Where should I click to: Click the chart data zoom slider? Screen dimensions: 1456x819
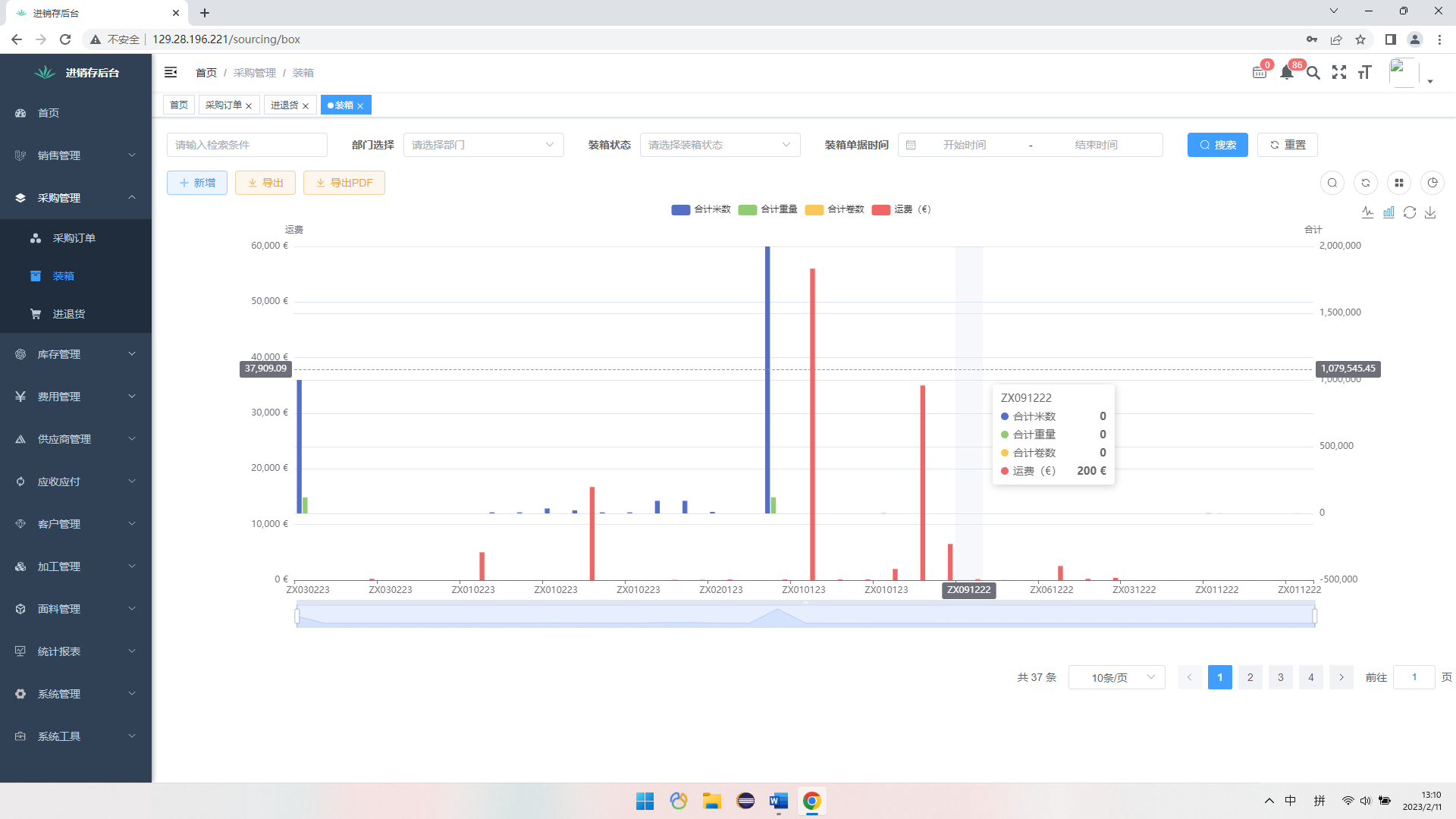tap(805, 616)
